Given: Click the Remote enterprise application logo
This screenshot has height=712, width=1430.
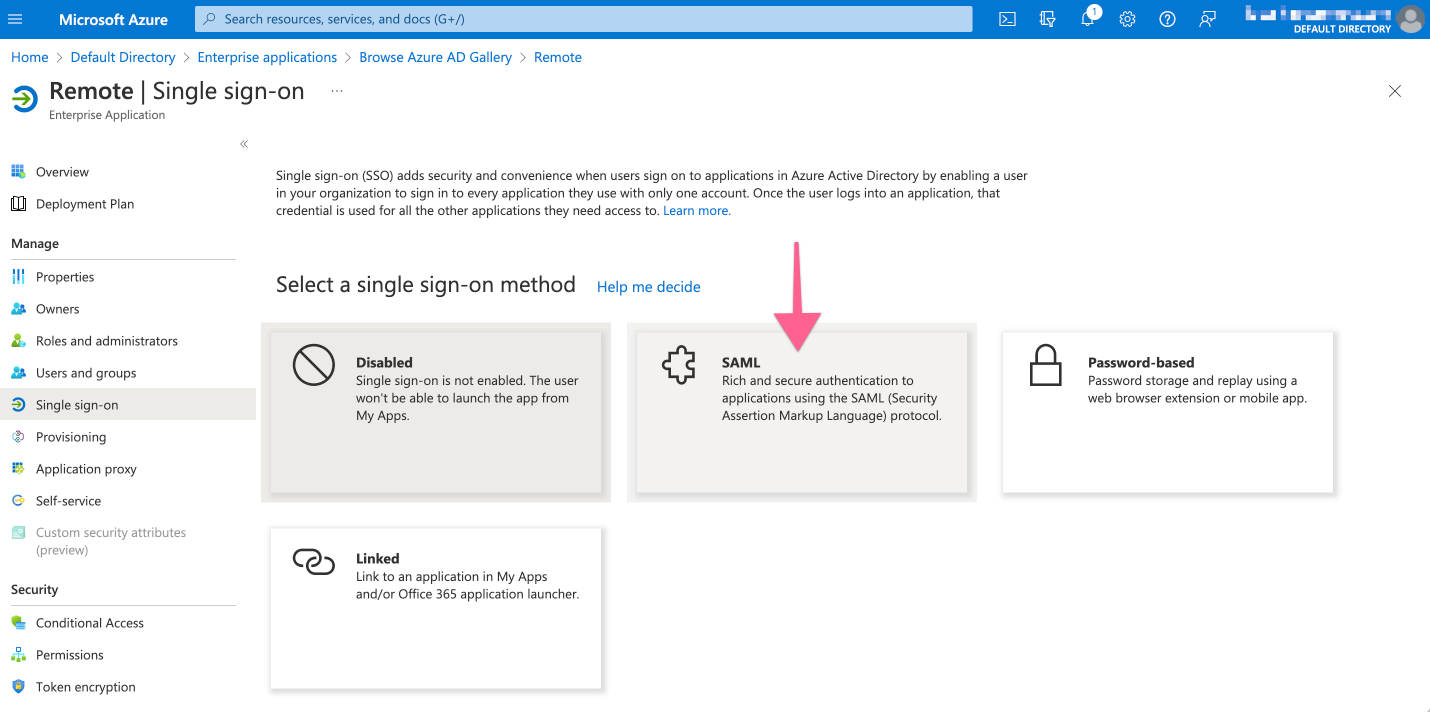Looking at the screenshot, I should pyautogui.click(x=24, y=99).
